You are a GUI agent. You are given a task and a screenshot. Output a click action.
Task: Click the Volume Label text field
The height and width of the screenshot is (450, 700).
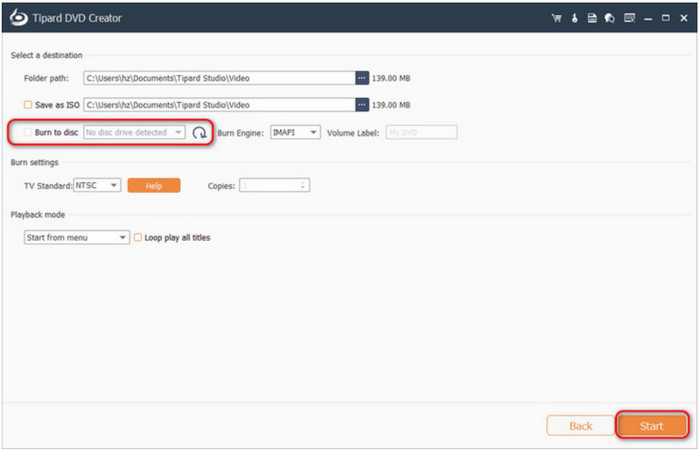420,132
